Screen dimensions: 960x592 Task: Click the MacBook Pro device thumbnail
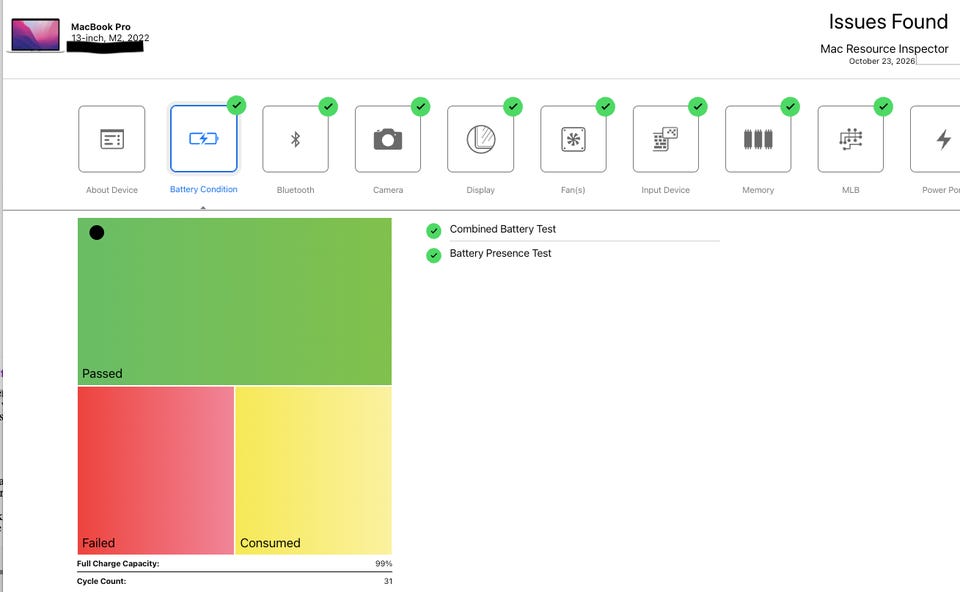[36, 35]
